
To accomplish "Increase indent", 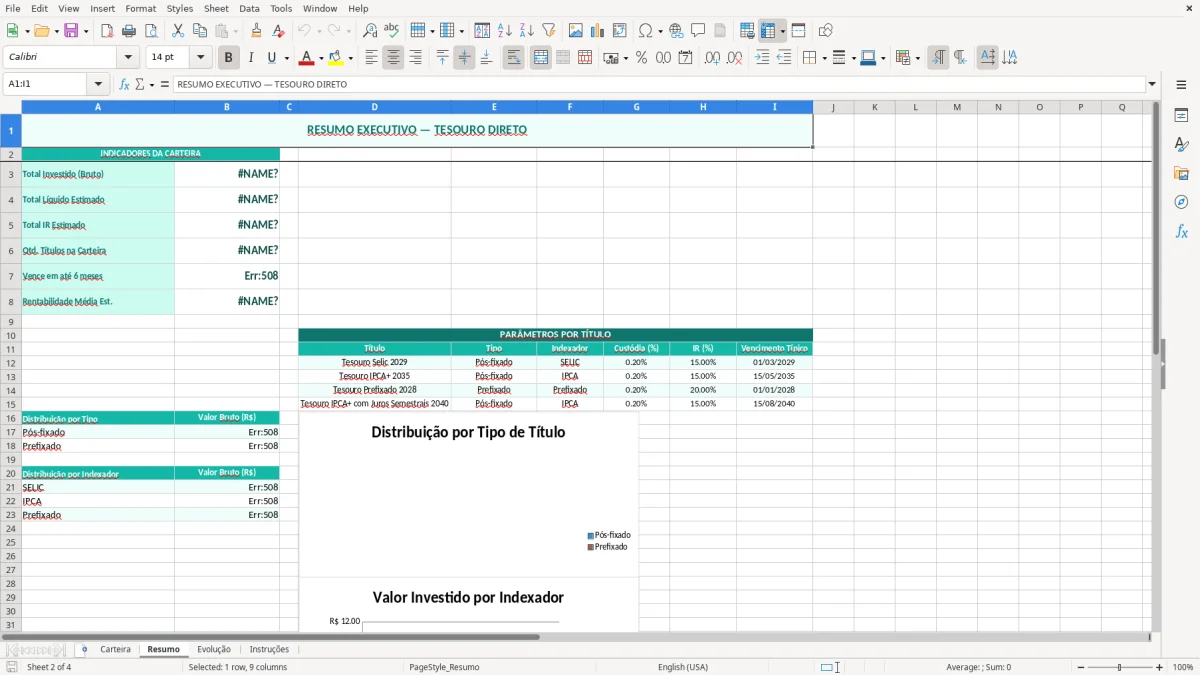I will 762,58.
